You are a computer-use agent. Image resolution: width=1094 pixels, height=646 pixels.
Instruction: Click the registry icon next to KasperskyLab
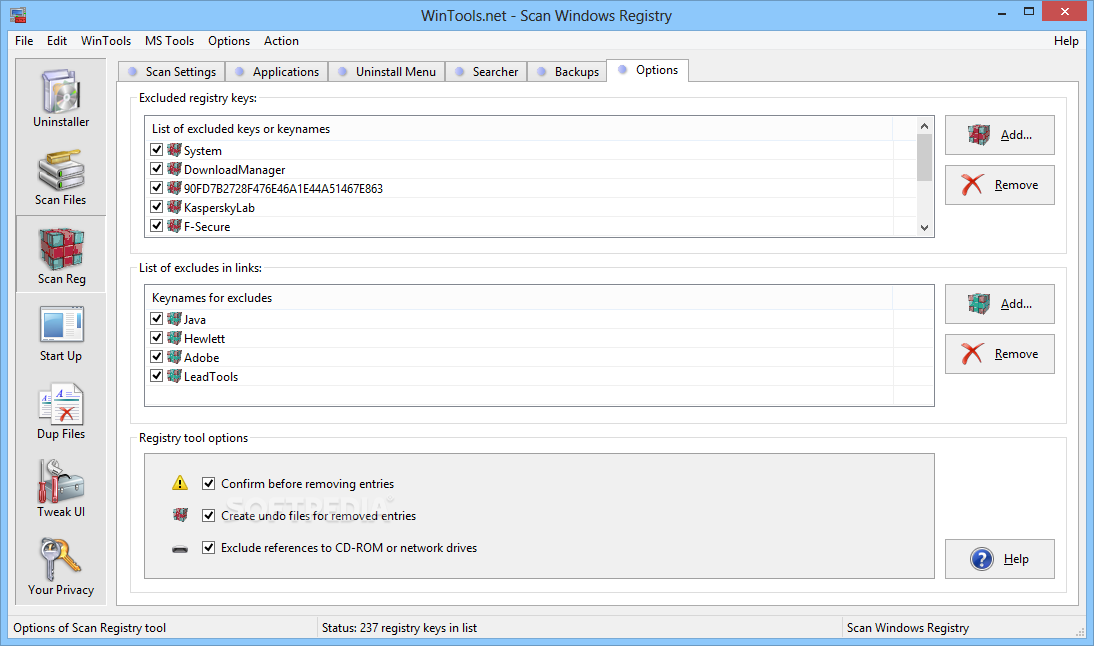[x=174, y=207]
